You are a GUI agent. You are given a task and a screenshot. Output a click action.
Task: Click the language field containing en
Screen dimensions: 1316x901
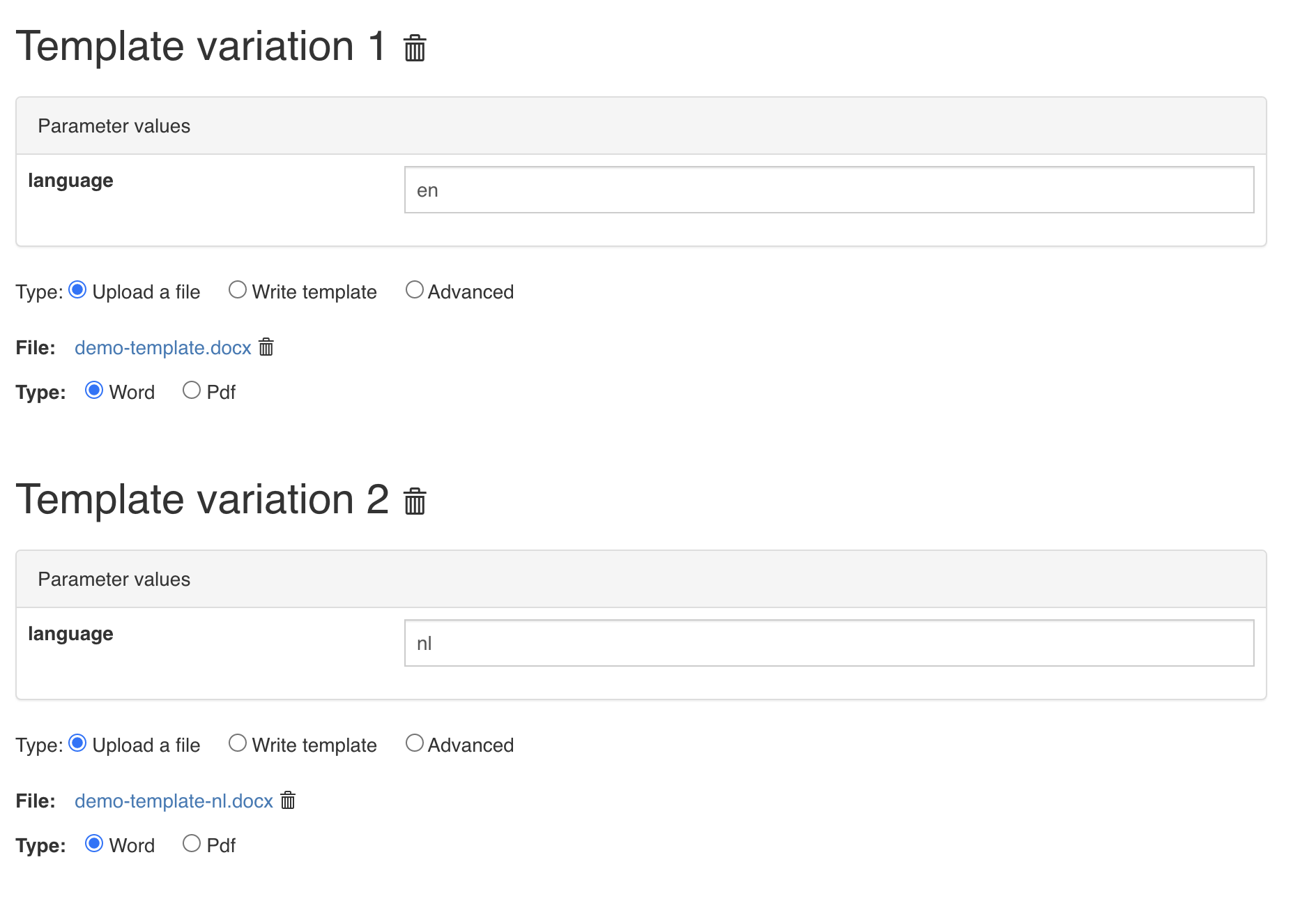(x=828, y=189)
